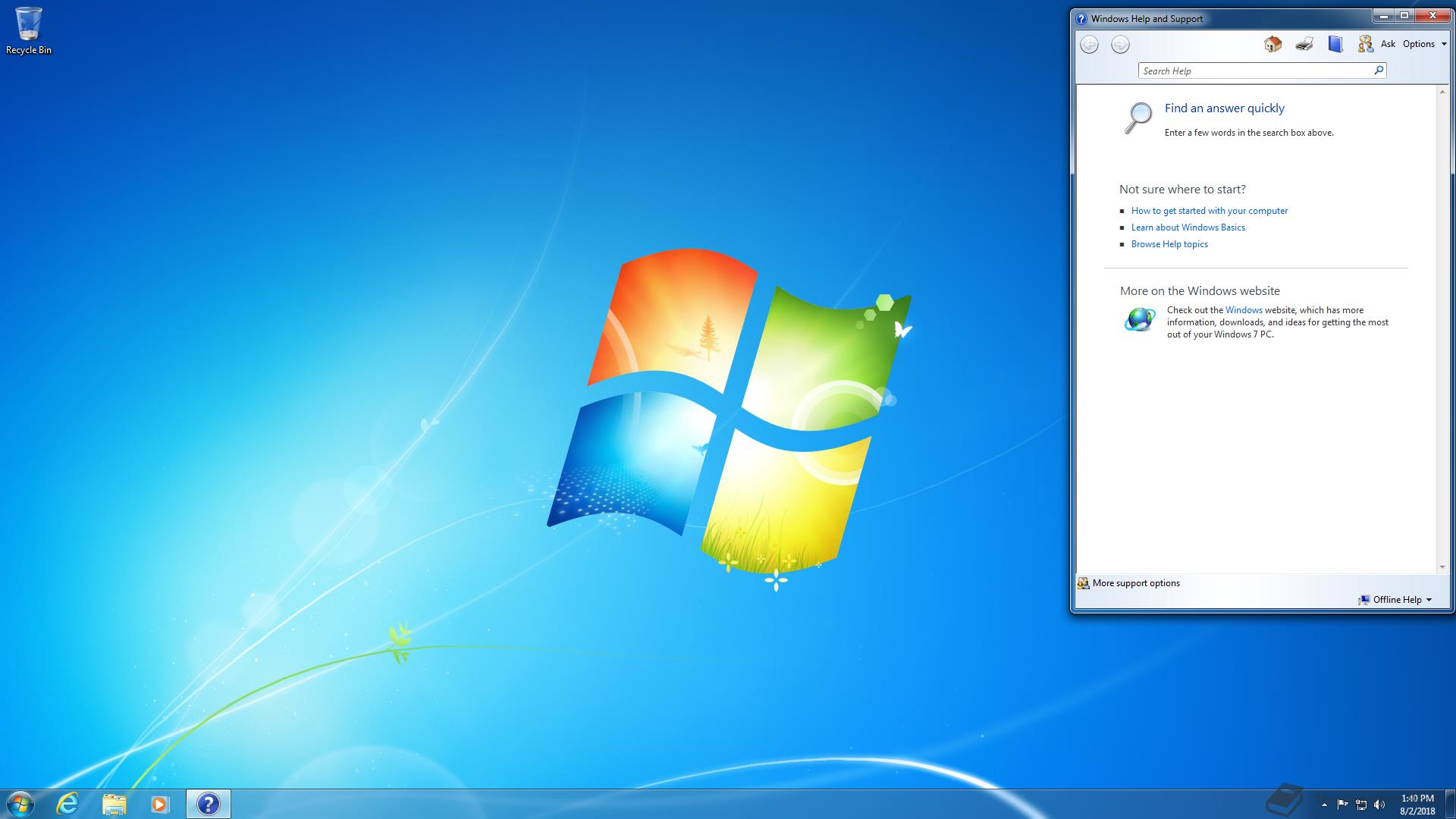Screen dimensions: 1456x819
Task: Go to Help and Support home
Action: 1272,44
